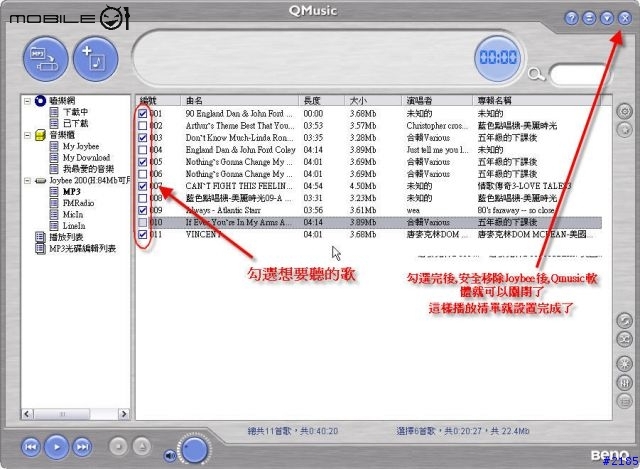Open My Joybee folder
This screenshot has height=469, width=640.
[81, 146]
